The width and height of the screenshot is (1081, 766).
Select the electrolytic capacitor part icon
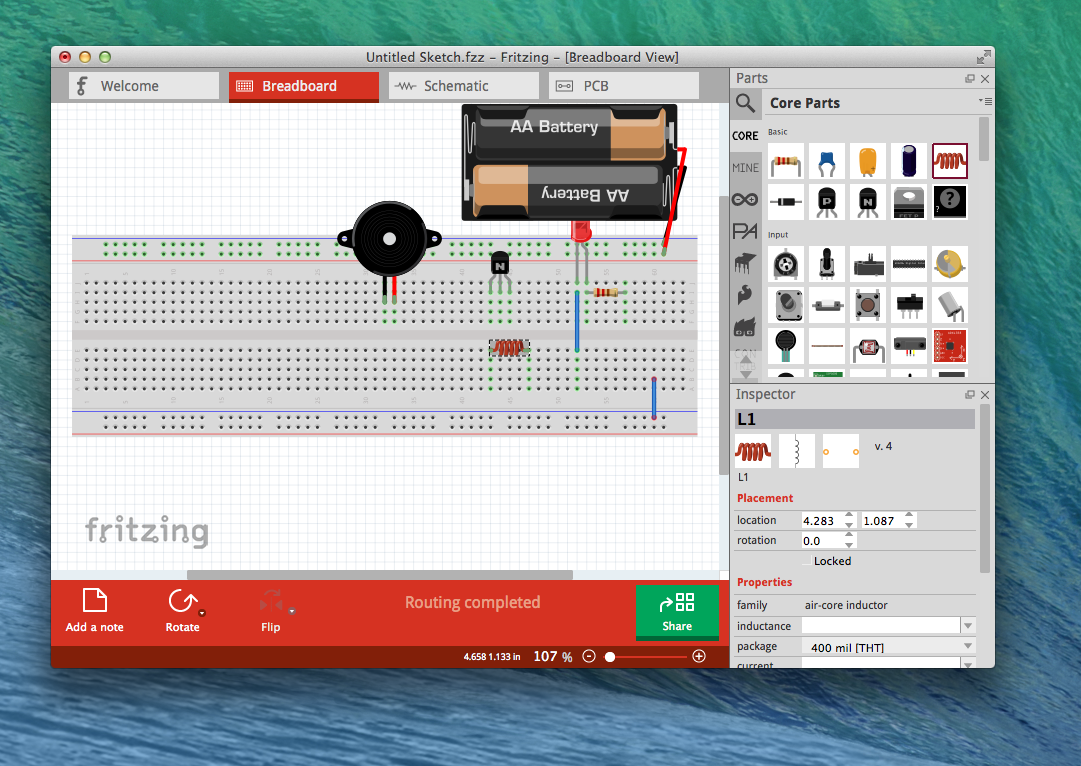(908, 161)
